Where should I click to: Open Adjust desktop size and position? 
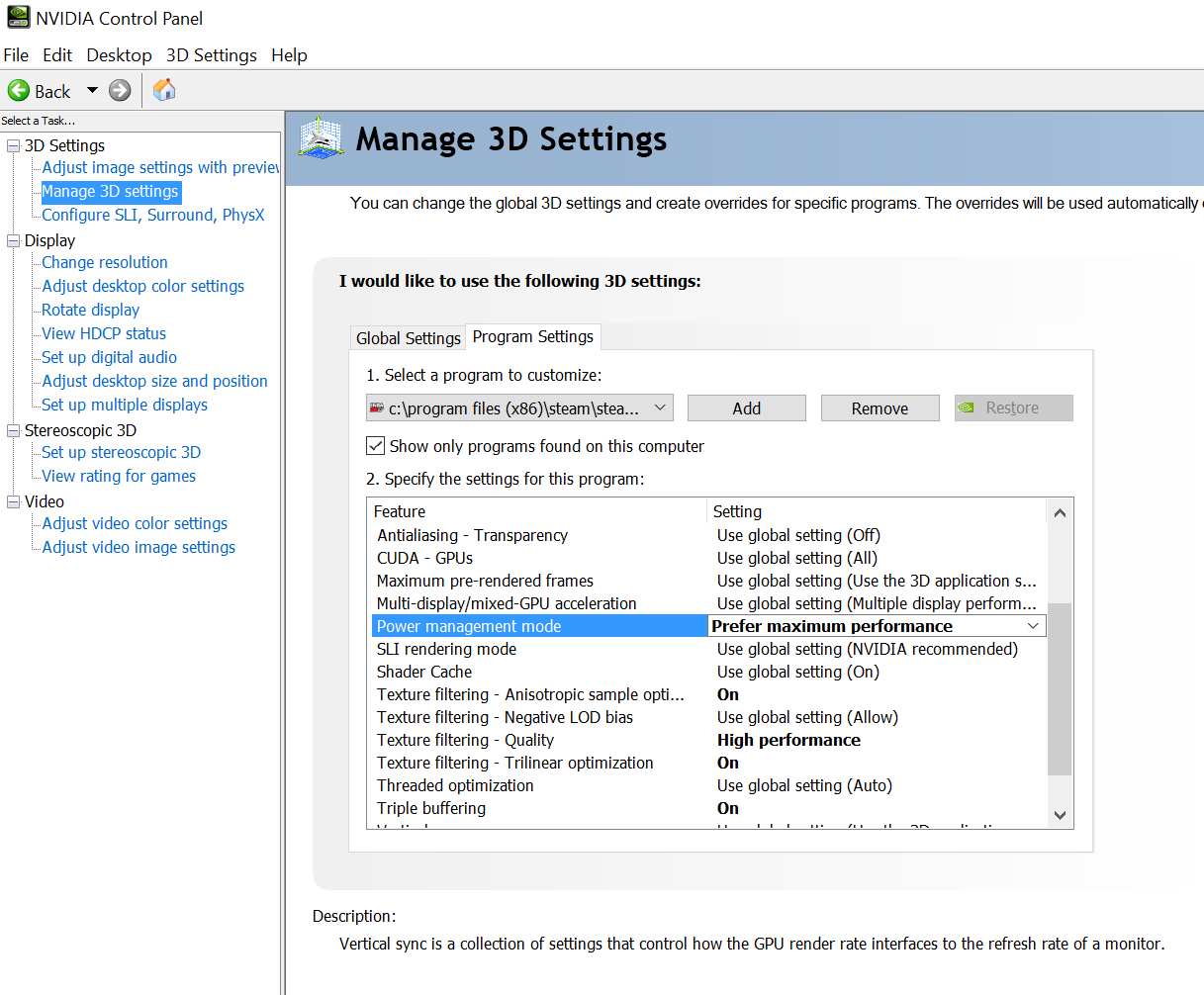[x=155, y=381]
